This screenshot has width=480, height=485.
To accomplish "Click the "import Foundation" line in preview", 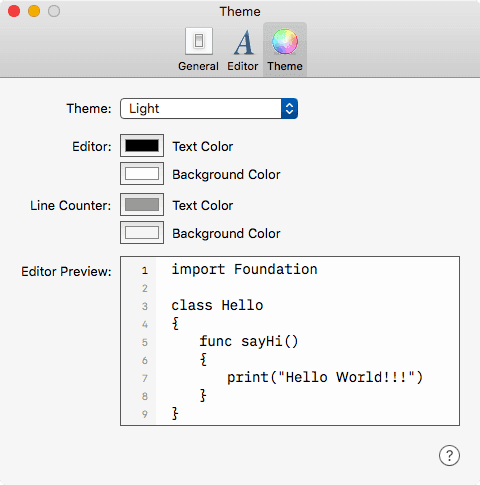I will [244, 269].
